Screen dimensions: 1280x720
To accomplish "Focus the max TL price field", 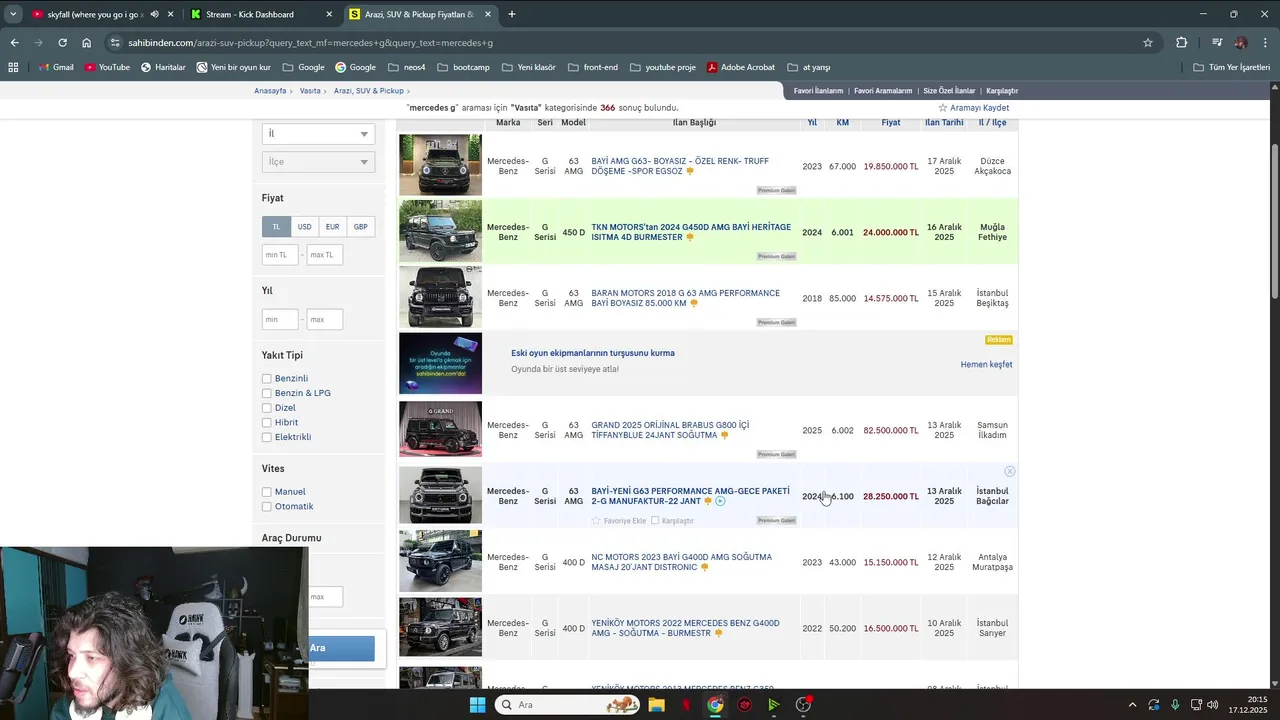I will pos(325,255).
